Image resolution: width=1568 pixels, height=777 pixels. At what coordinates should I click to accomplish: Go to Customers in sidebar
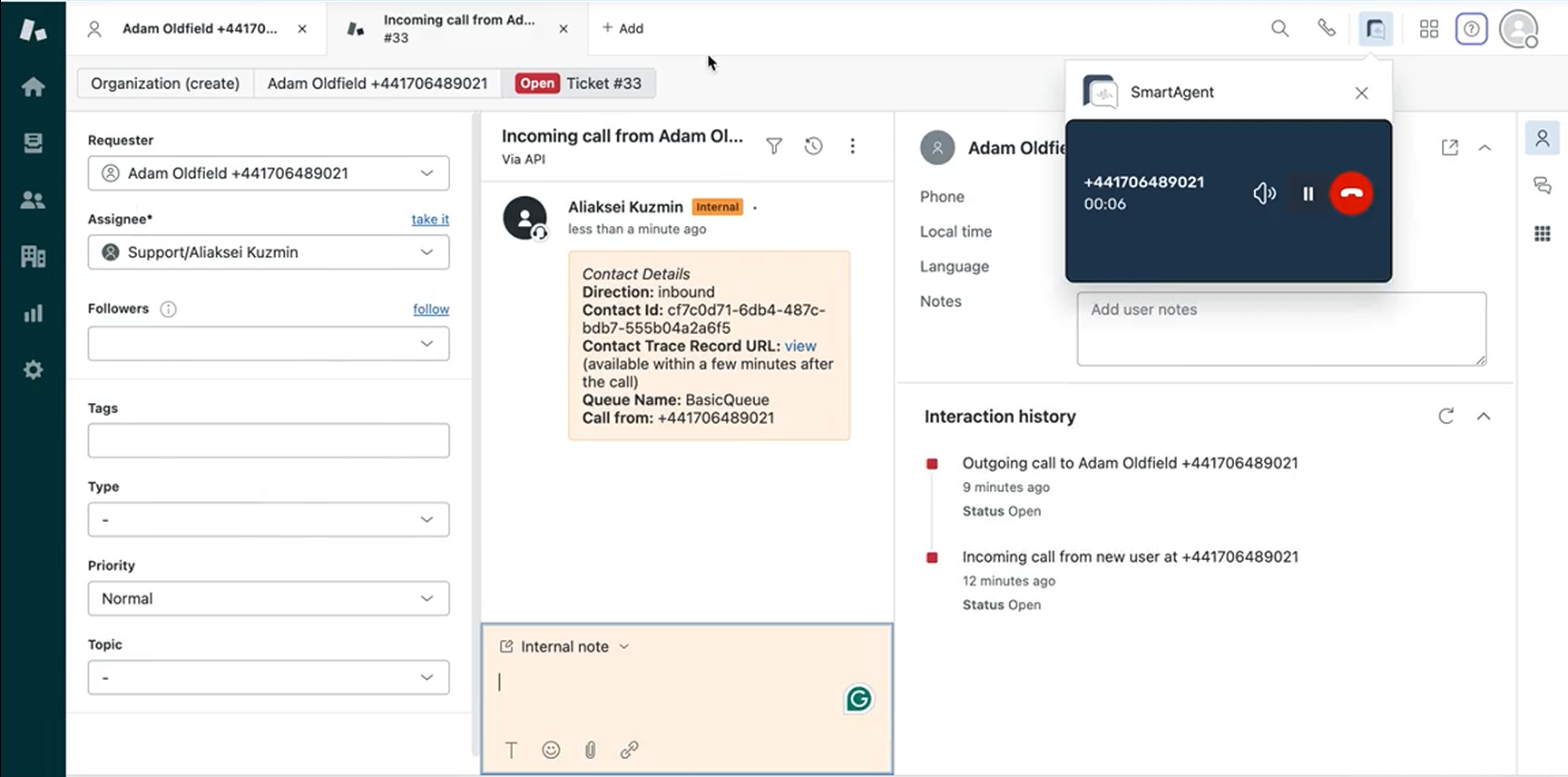point(33,200)
